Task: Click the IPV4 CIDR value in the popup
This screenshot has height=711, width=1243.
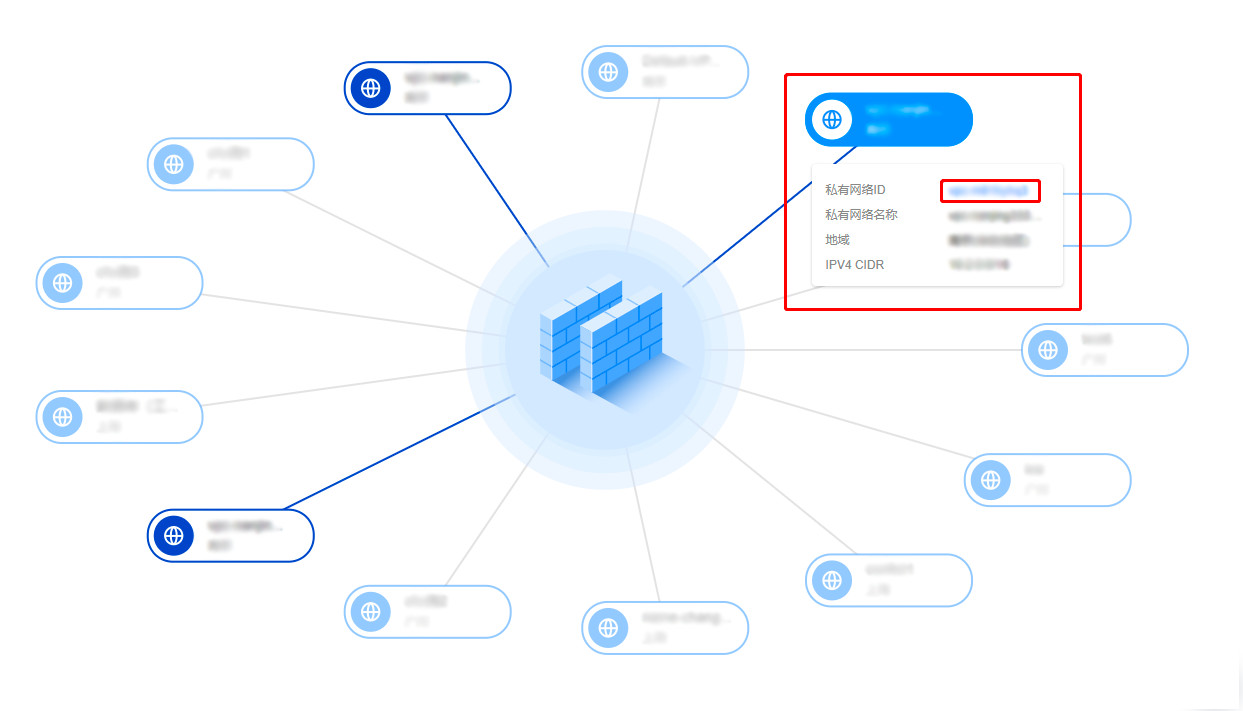Action: coord(979,265)
